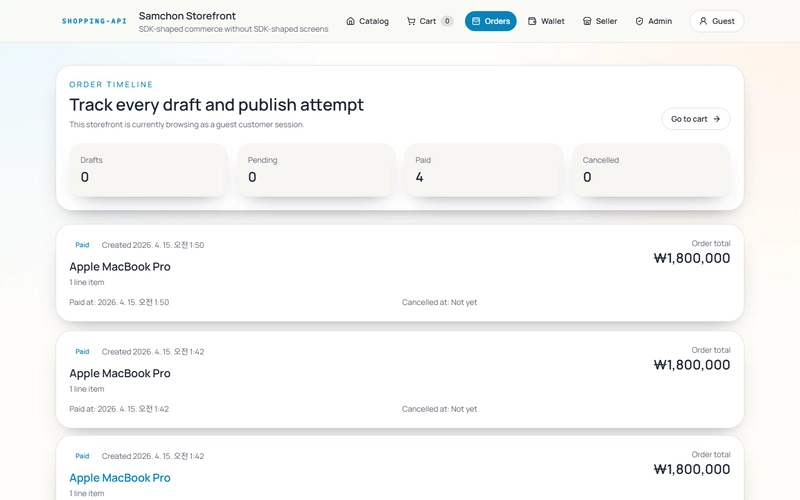Open the Cart navigation tab
The height and width of the screenshot is (500, 800).
click(x=430, y=21)
